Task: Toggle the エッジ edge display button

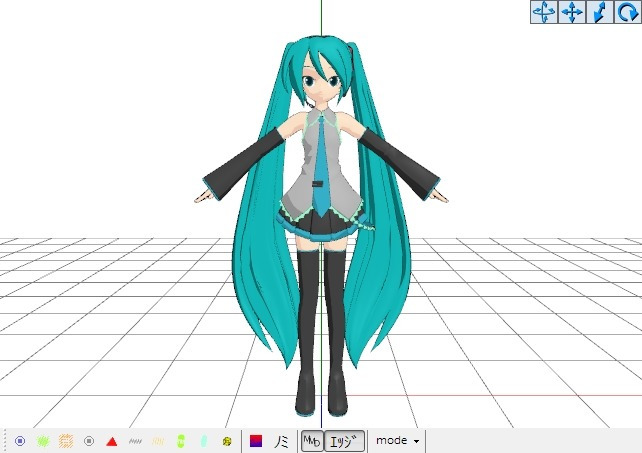Action: tap(344, 441)
